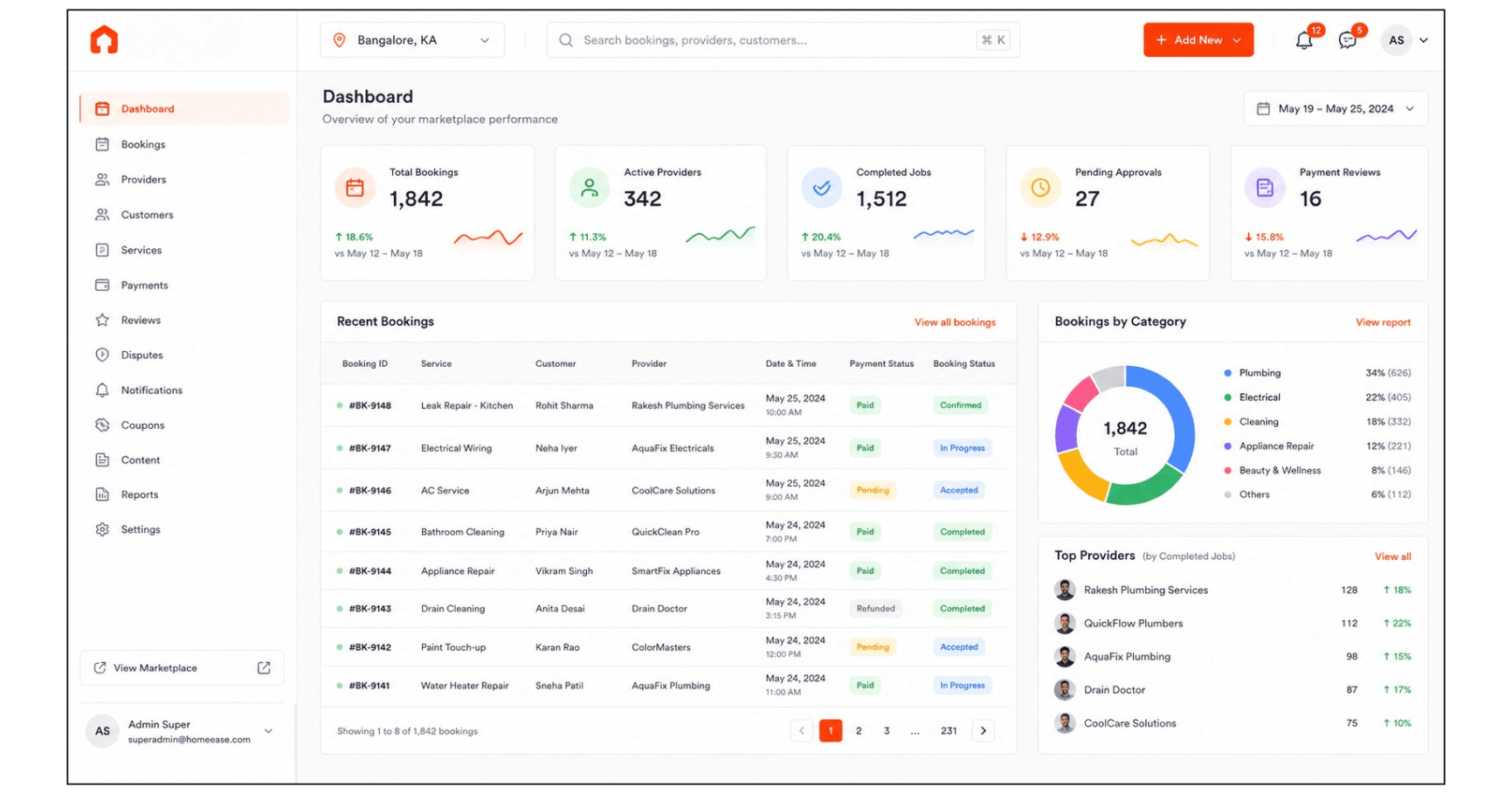Open booking #BK-9148
1512x794 pixels.
(369, 406)
